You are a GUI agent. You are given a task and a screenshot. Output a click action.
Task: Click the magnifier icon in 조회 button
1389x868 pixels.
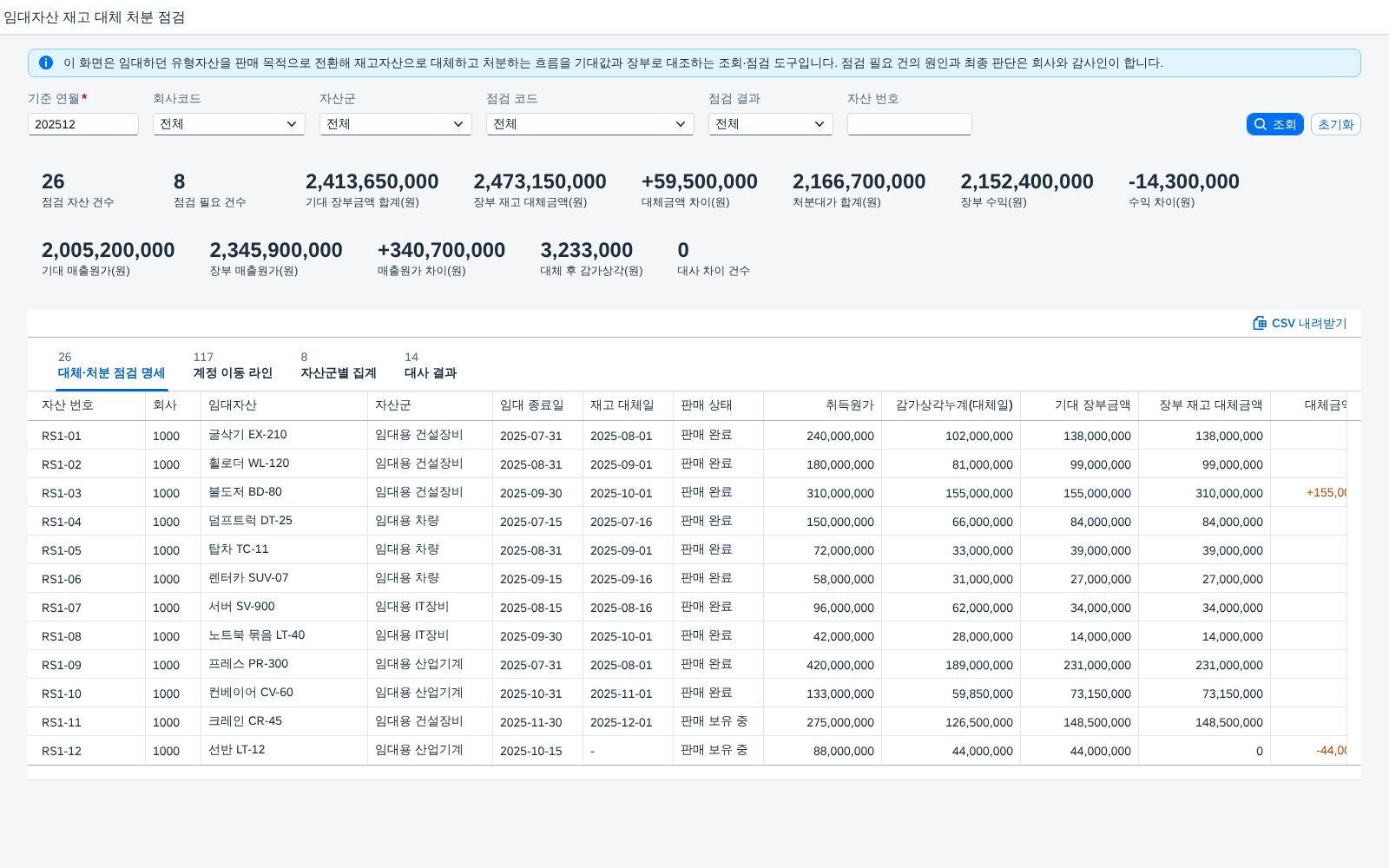(1261, 124)
